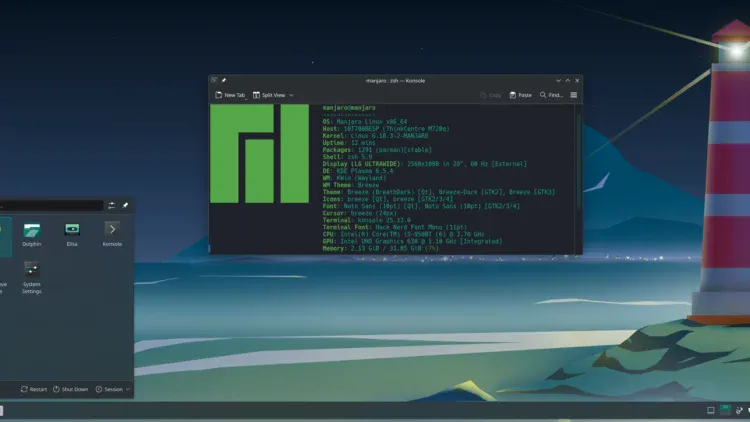The width and height of the screenshot is (750, 422).
Task: Launch Elisa music player
Action: point(72,234)
